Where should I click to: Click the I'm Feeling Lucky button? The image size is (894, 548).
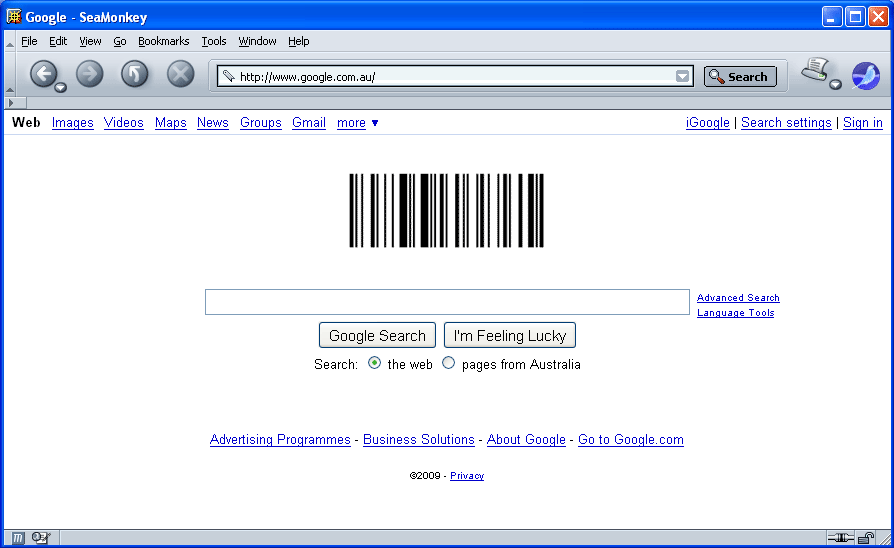pos(510,335)
